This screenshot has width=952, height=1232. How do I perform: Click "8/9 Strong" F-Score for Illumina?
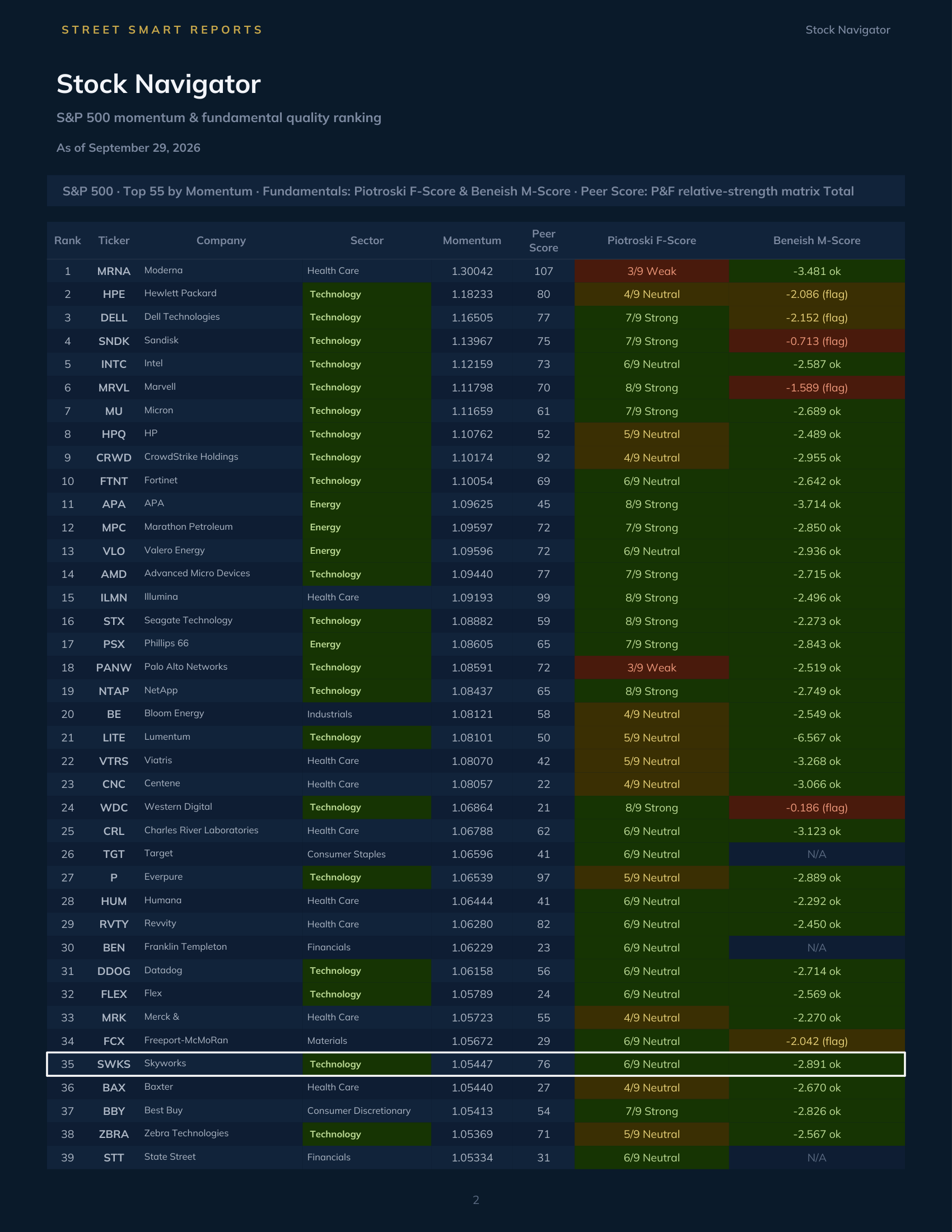click(x=651, y=598)
